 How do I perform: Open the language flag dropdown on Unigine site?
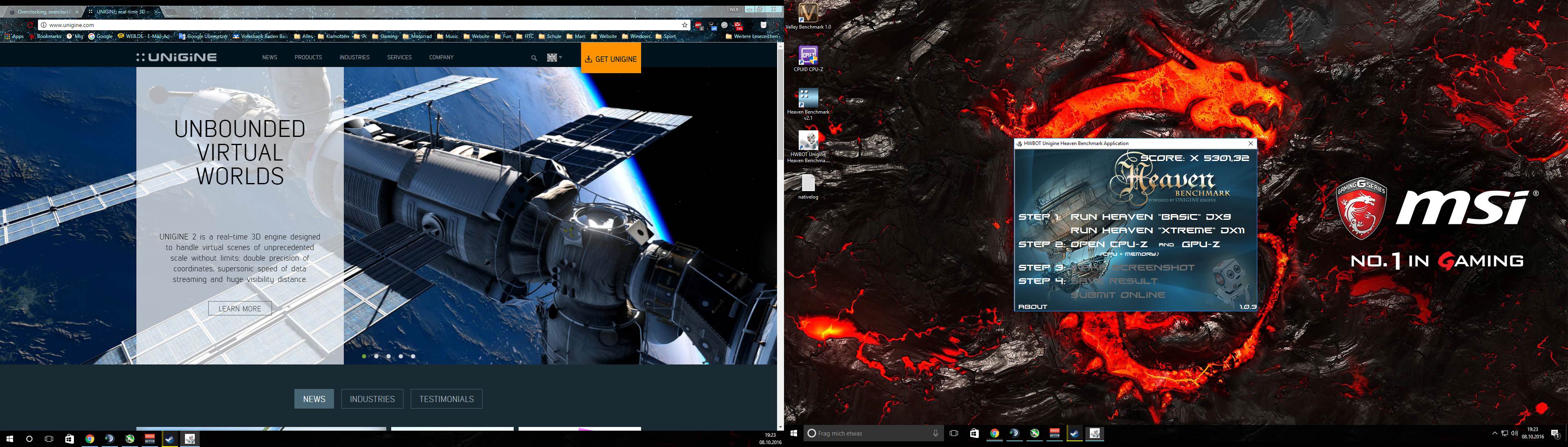554,57
